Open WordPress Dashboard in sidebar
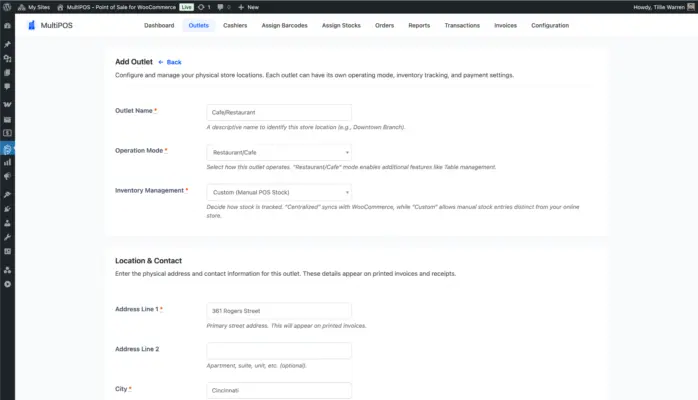The height and width of the screenshot is (400, 698). click(7, 26)
